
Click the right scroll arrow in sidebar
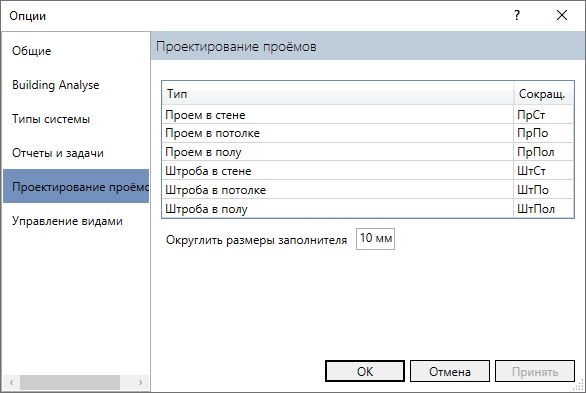click(x=141, y=383)
